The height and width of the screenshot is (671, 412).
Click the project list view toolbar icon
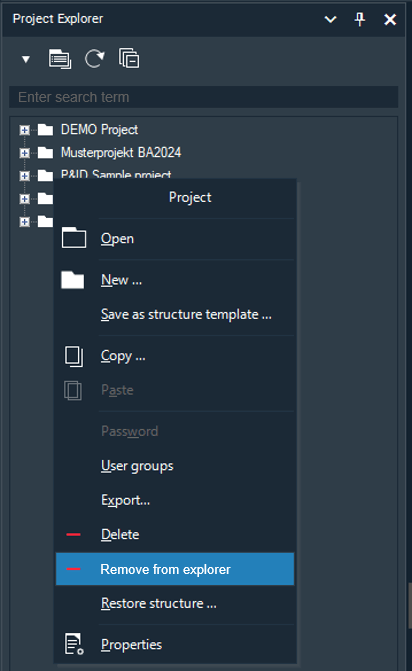tap(60, 59)
